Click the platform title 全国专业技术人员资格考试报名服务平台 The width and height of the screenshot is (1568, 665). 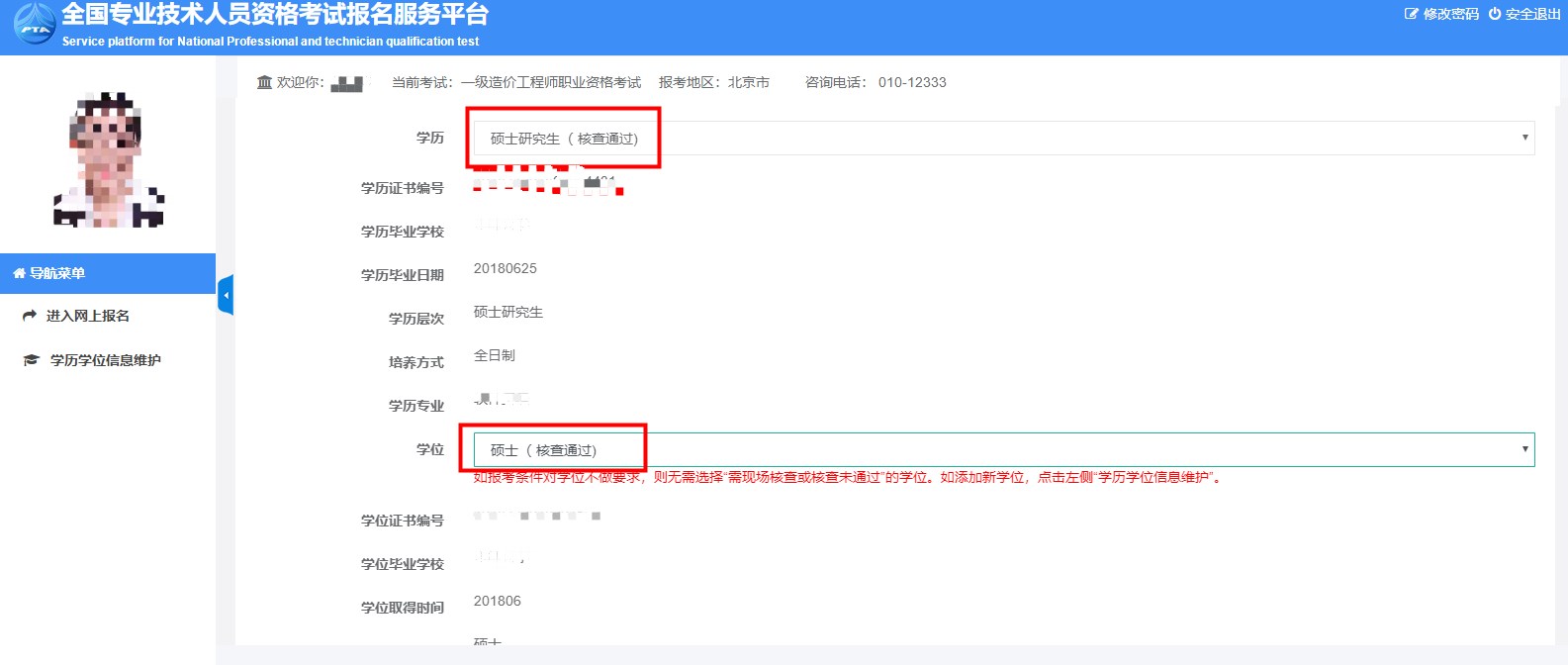coord(275,15)
